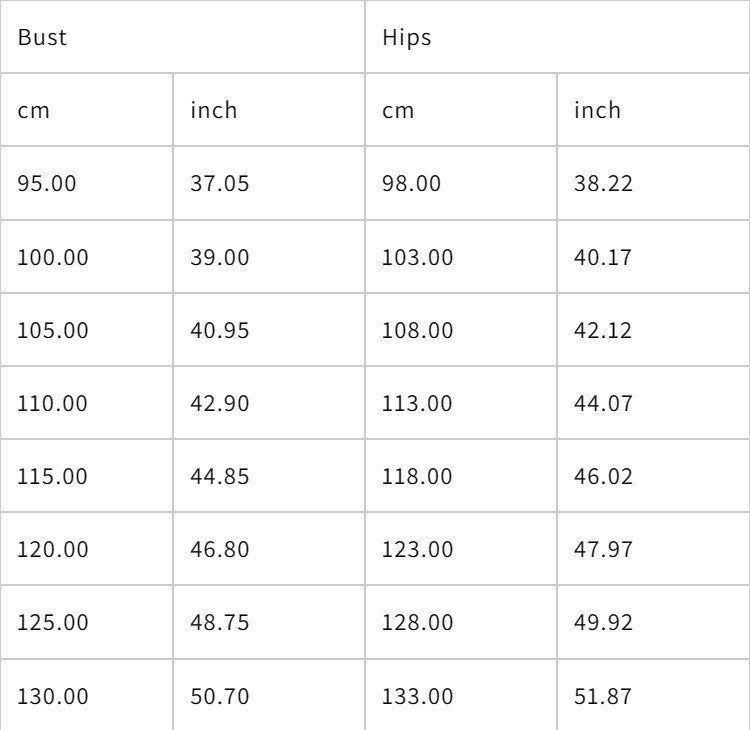750x730 pixels.
Task: Select the 110.00 bust cm cell
Action: point(52,403)
